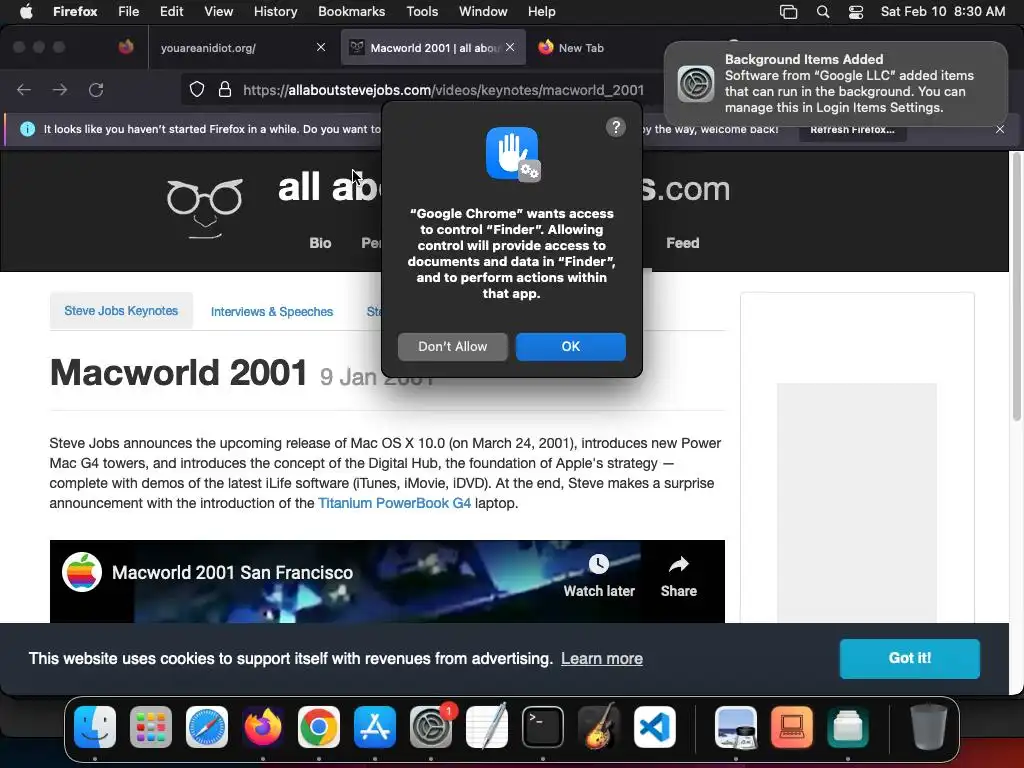Click the Apple menu icon
The image size is (1024, 768).
(26, 11)
